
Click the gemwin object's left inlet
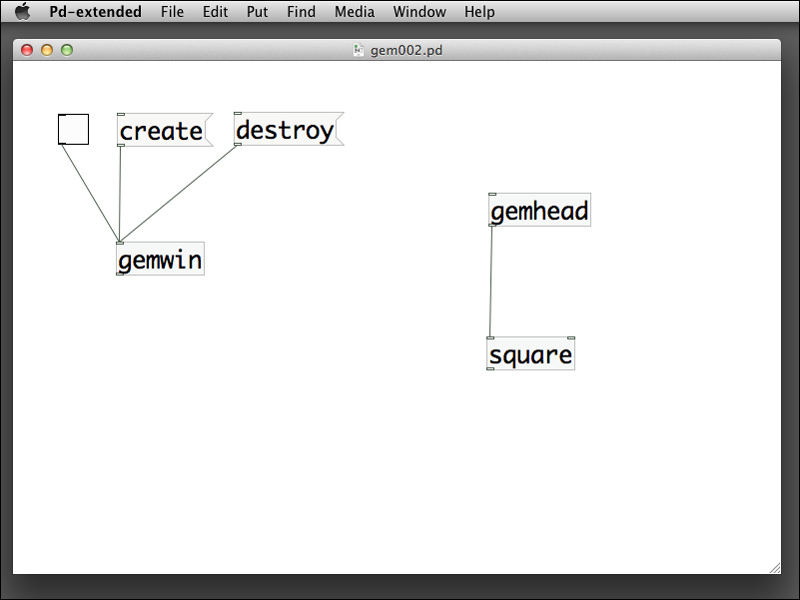pos(120,245)
